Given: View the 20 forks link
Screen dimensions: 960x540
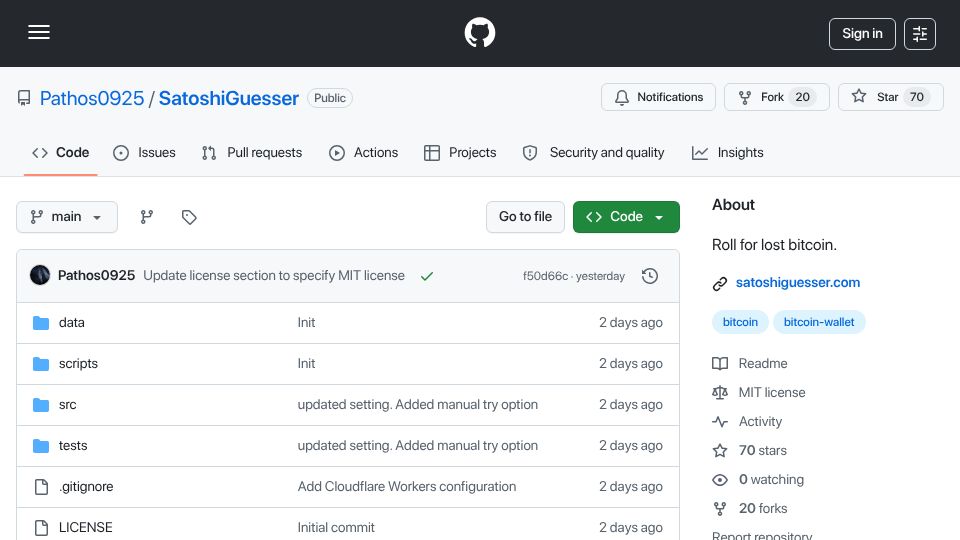Looking at the screenshot, I should click(x=763, y=509).
